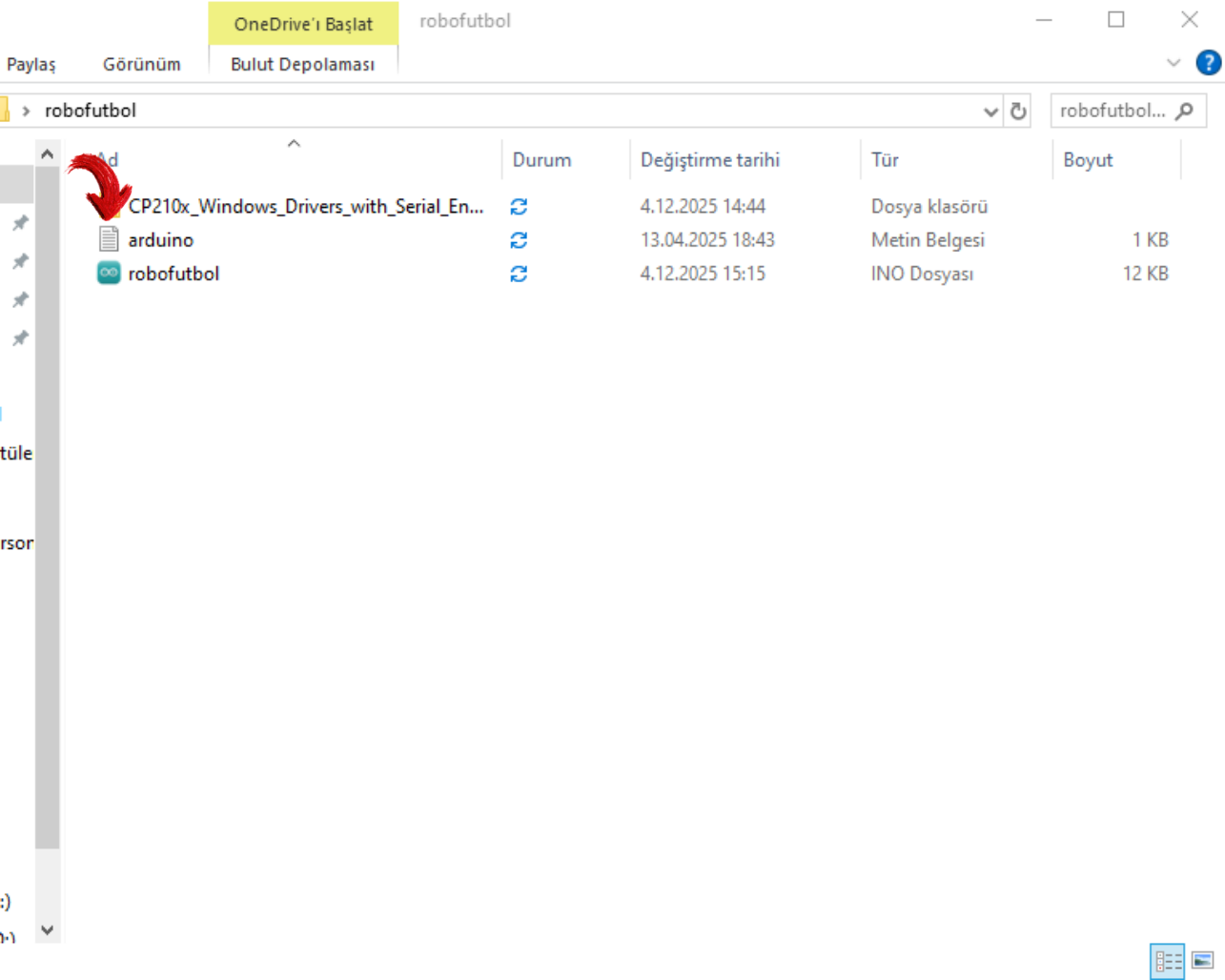Open the Bulut Depolaması tab
The image size is (1225, 980).
302,64
